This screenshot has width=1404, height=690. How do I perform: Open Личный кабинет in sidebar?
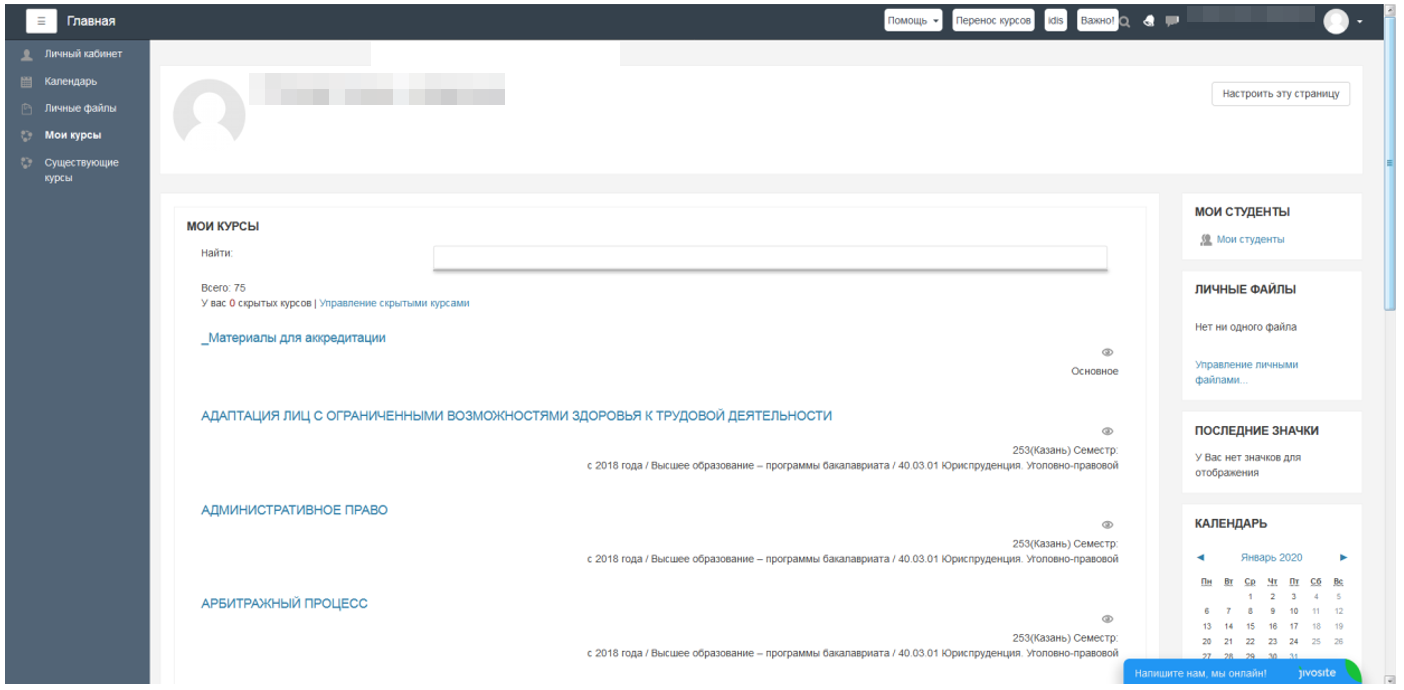click(83, 55)
